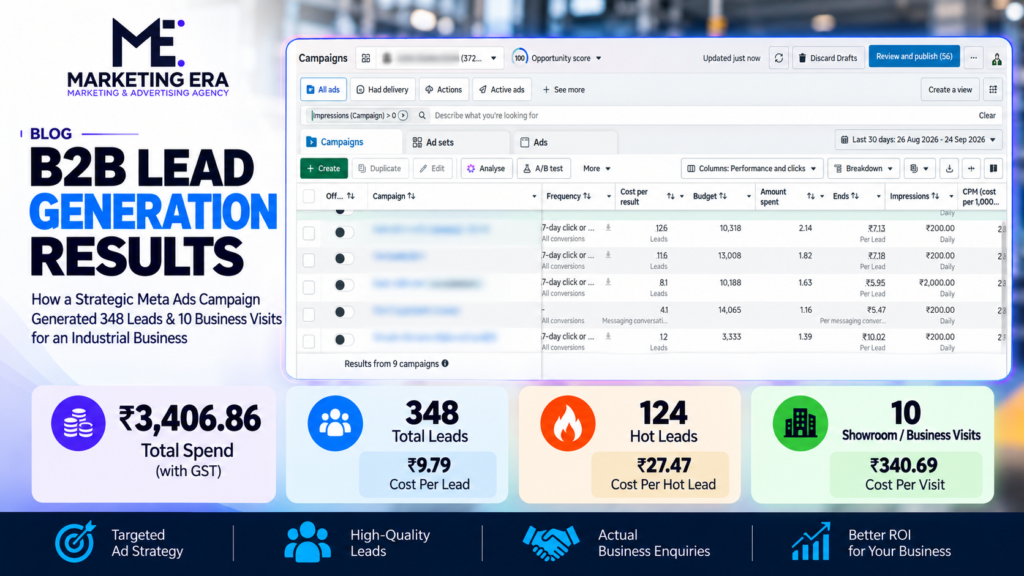Tick the checkbox for the 116 Leads campaign
The height and width of the screenshot is (576, 1024).
coord(309,260)
